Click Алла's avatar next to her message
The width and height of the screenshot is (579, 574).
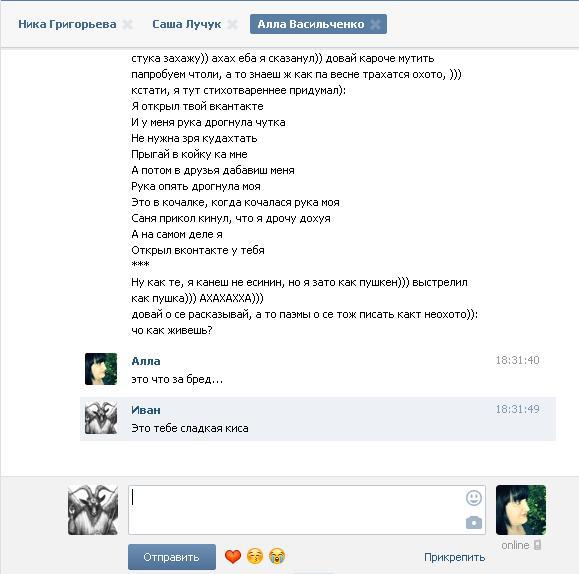101,369
